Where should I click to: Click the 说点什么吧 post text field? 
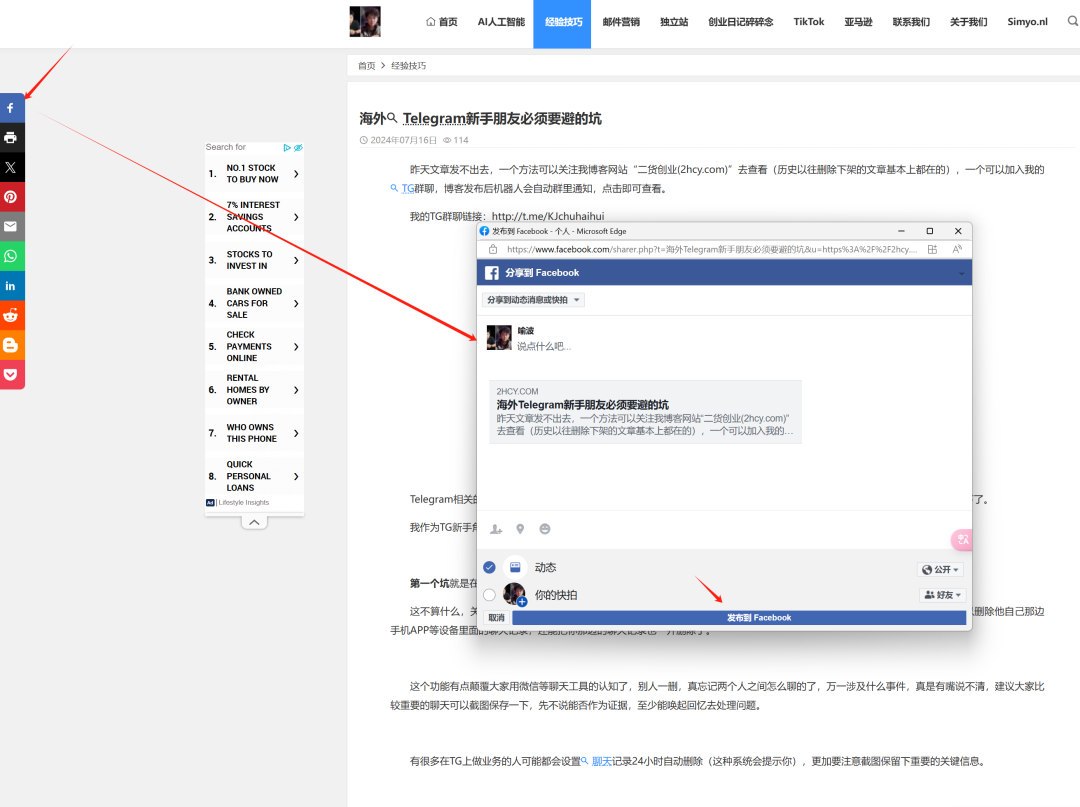point(544,346)
